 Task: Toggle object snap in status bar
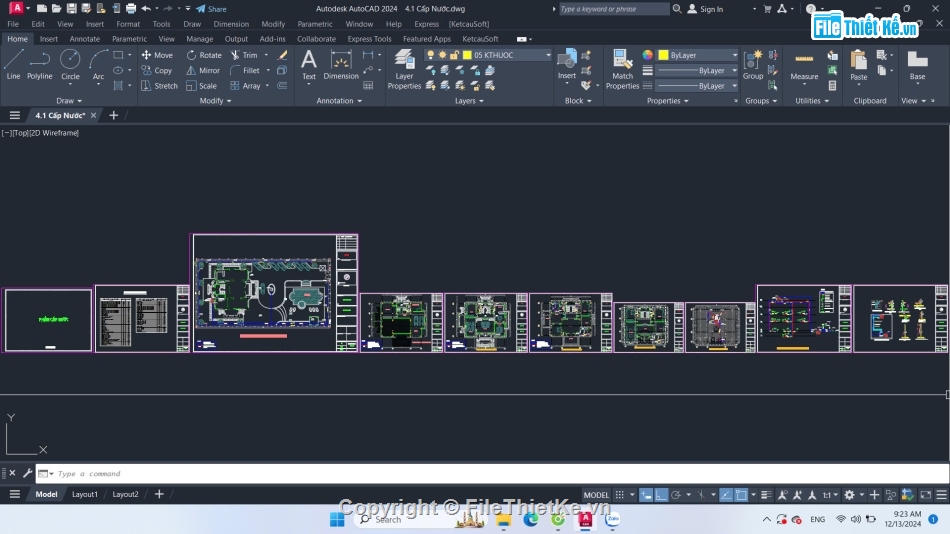(x=741, y=495)
